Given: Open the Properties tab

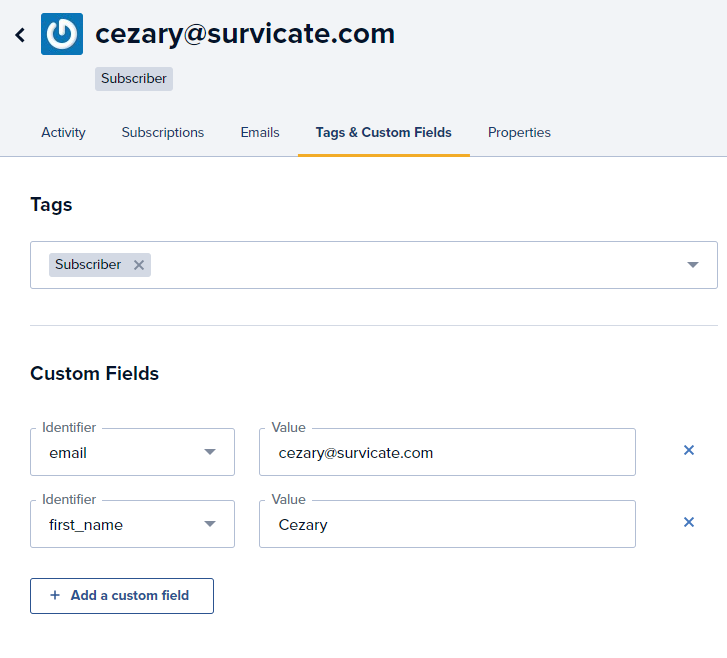Looking at the screenshot, I should (x=519, y=133).
